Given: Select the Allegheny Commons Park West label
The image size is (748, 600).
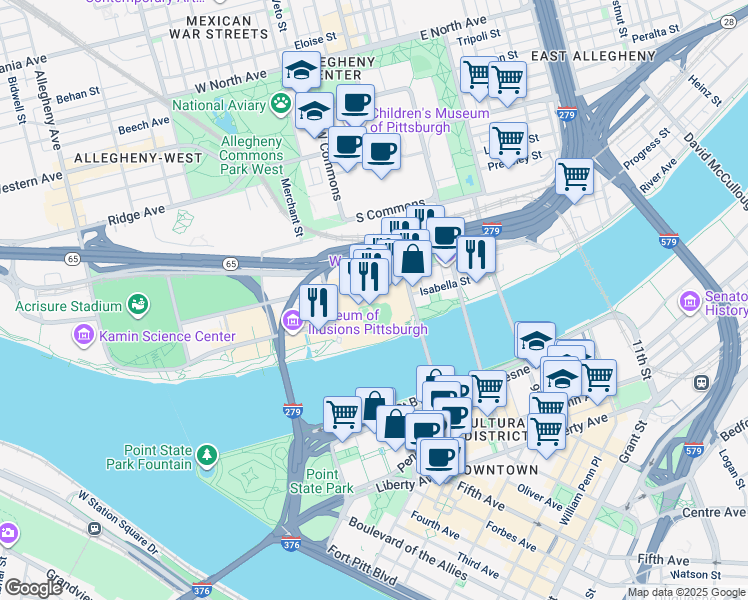Looking at the screenshot, I should pyautogui.click(x=251, y=155).
